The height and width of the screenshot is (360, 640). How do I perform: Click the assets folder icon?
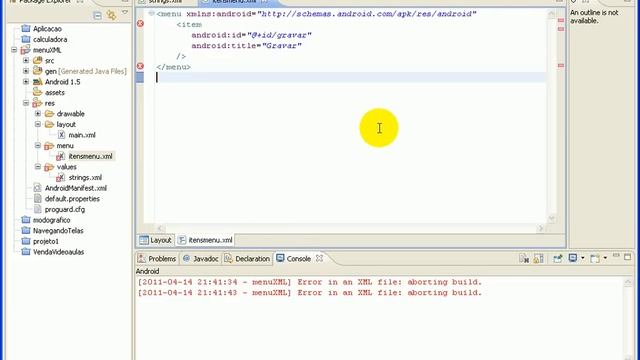click(38, 92)
